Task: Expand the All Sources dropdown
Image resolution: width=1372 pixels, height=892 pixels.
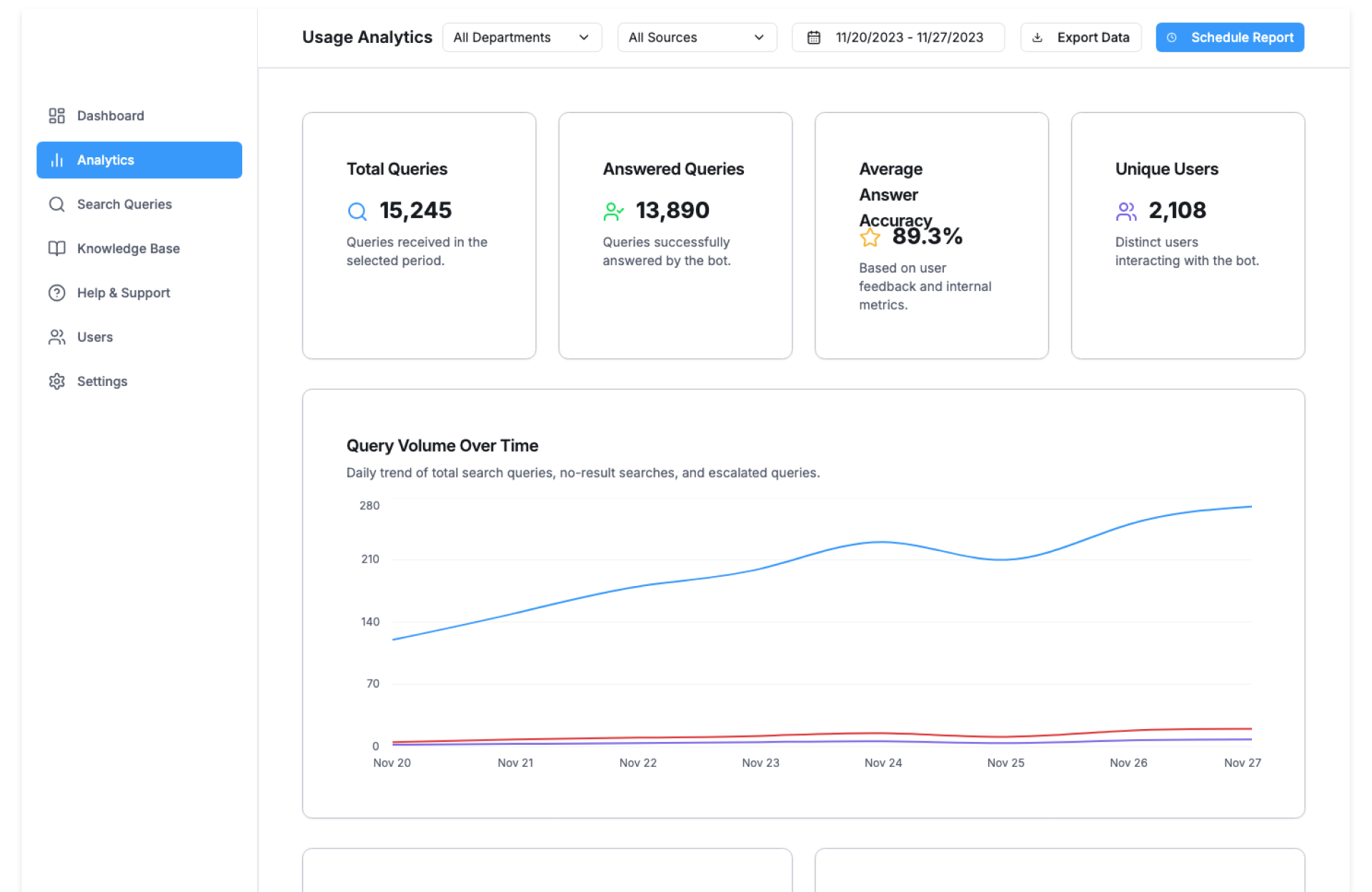Action: coord(696,38)
